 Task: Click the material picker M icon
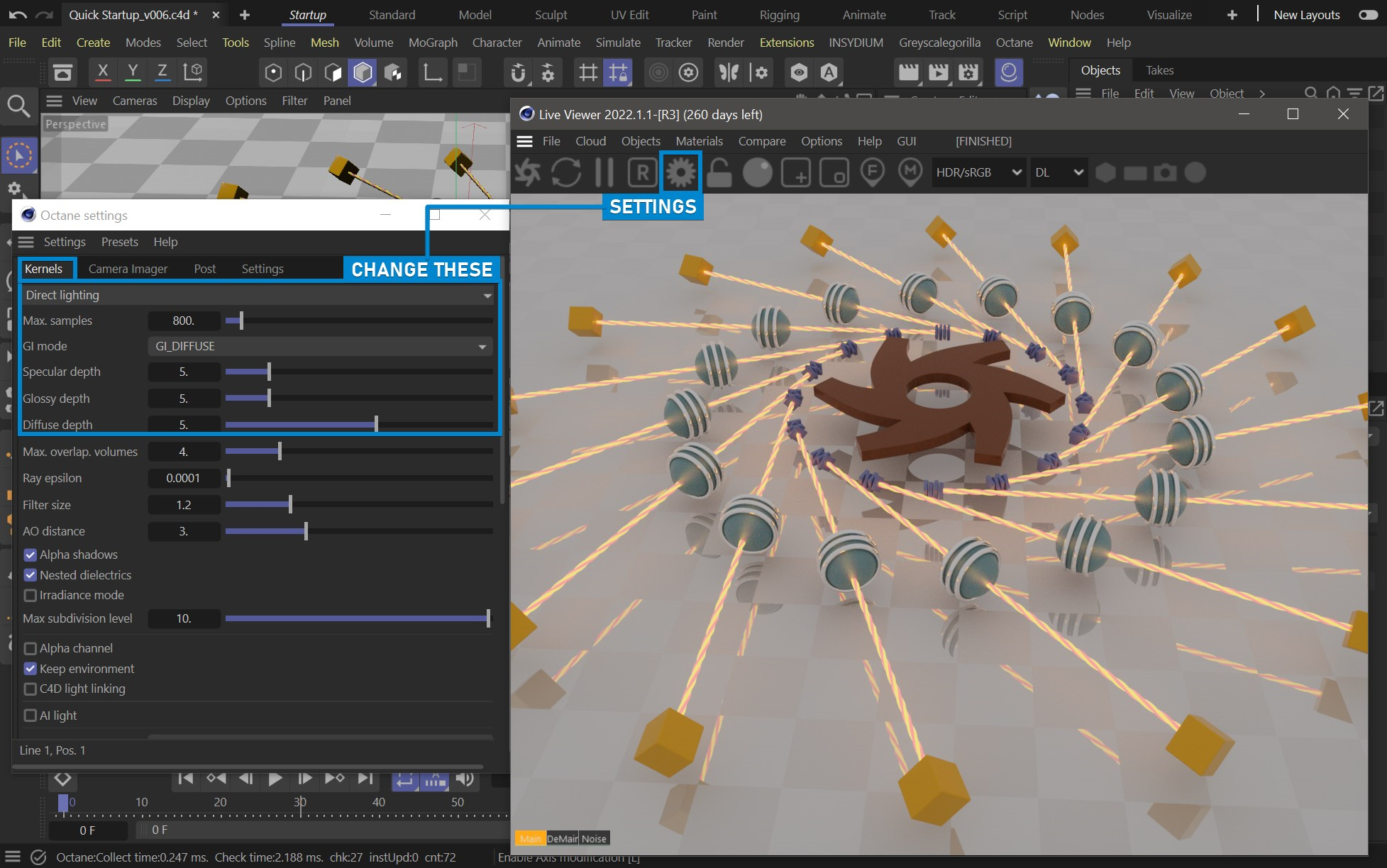point(910,172)
